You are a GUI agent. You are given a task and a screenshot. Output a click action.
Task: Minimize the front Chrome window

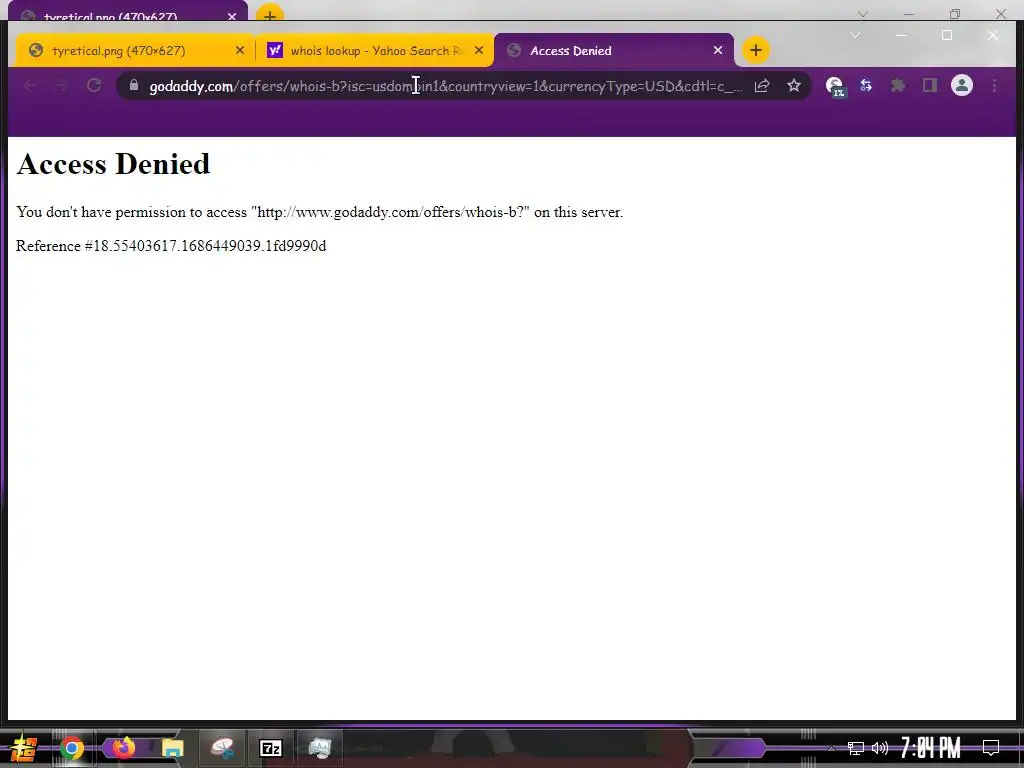coord(901,35)
